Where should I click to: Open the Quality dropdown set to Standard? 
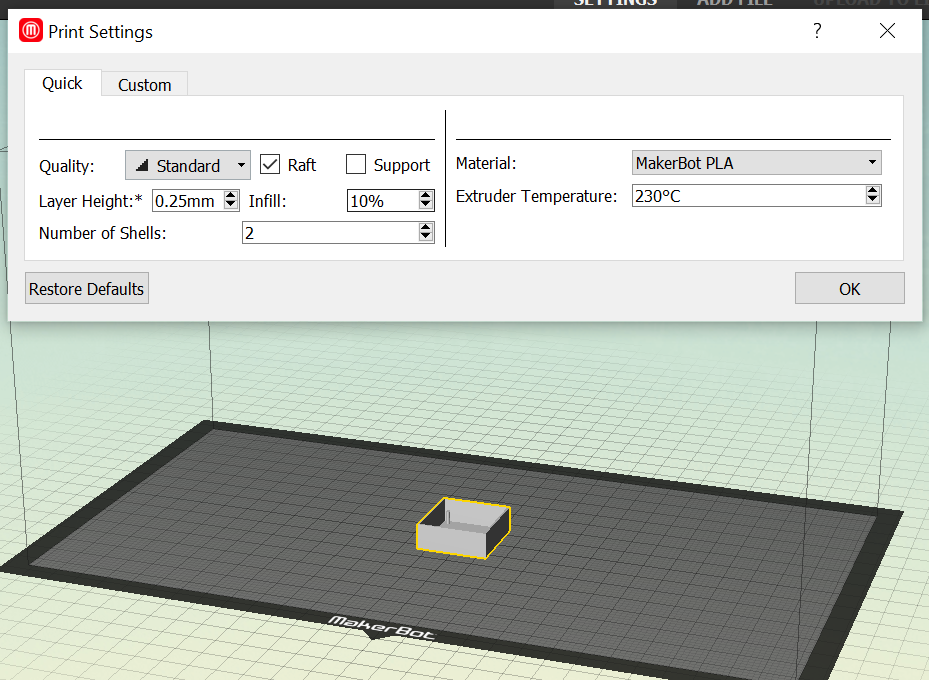click(x=187, y=165)
